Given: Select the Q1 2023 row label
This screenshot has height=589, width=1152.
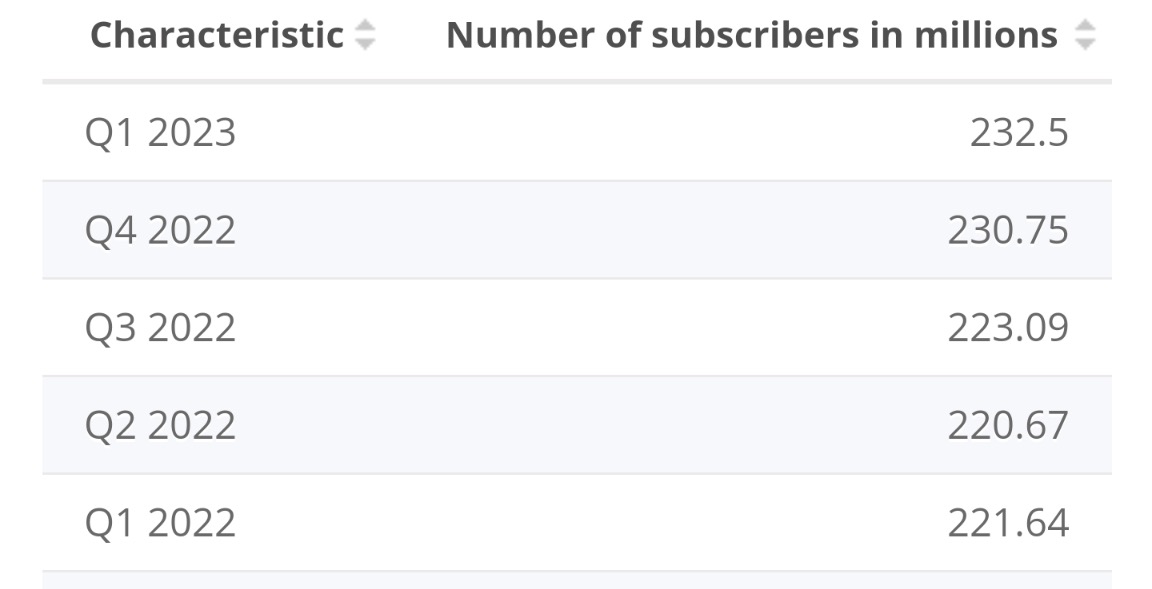Looking at the screenshot, I should coord(160,132).
